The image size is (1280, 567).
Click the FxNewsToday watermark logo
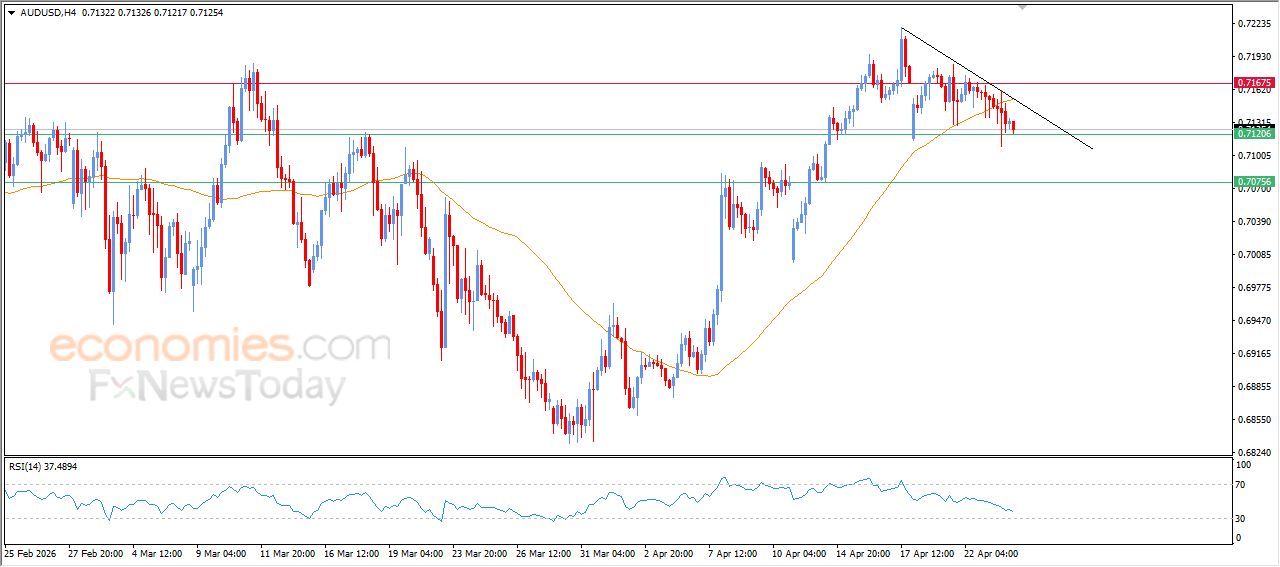[x=218, y=386]
